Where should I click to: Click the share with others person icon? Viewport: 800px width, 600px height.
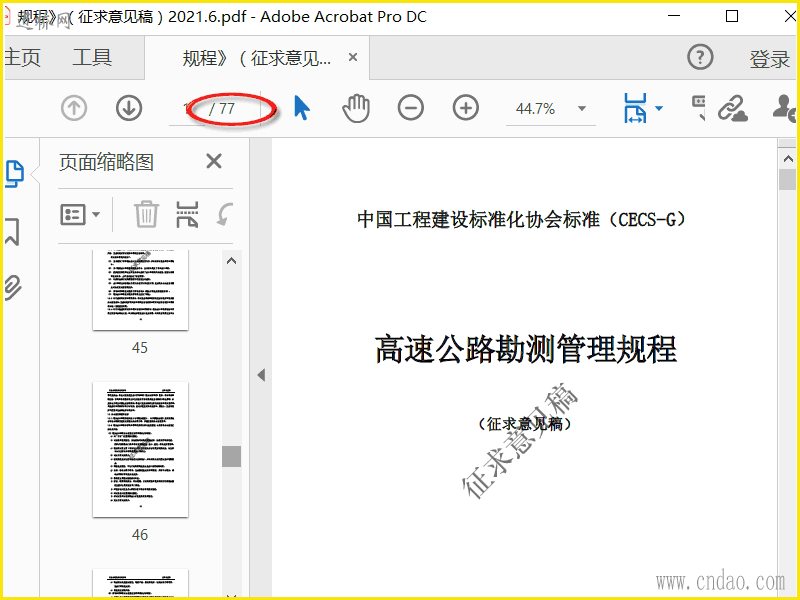coord(784,108)
